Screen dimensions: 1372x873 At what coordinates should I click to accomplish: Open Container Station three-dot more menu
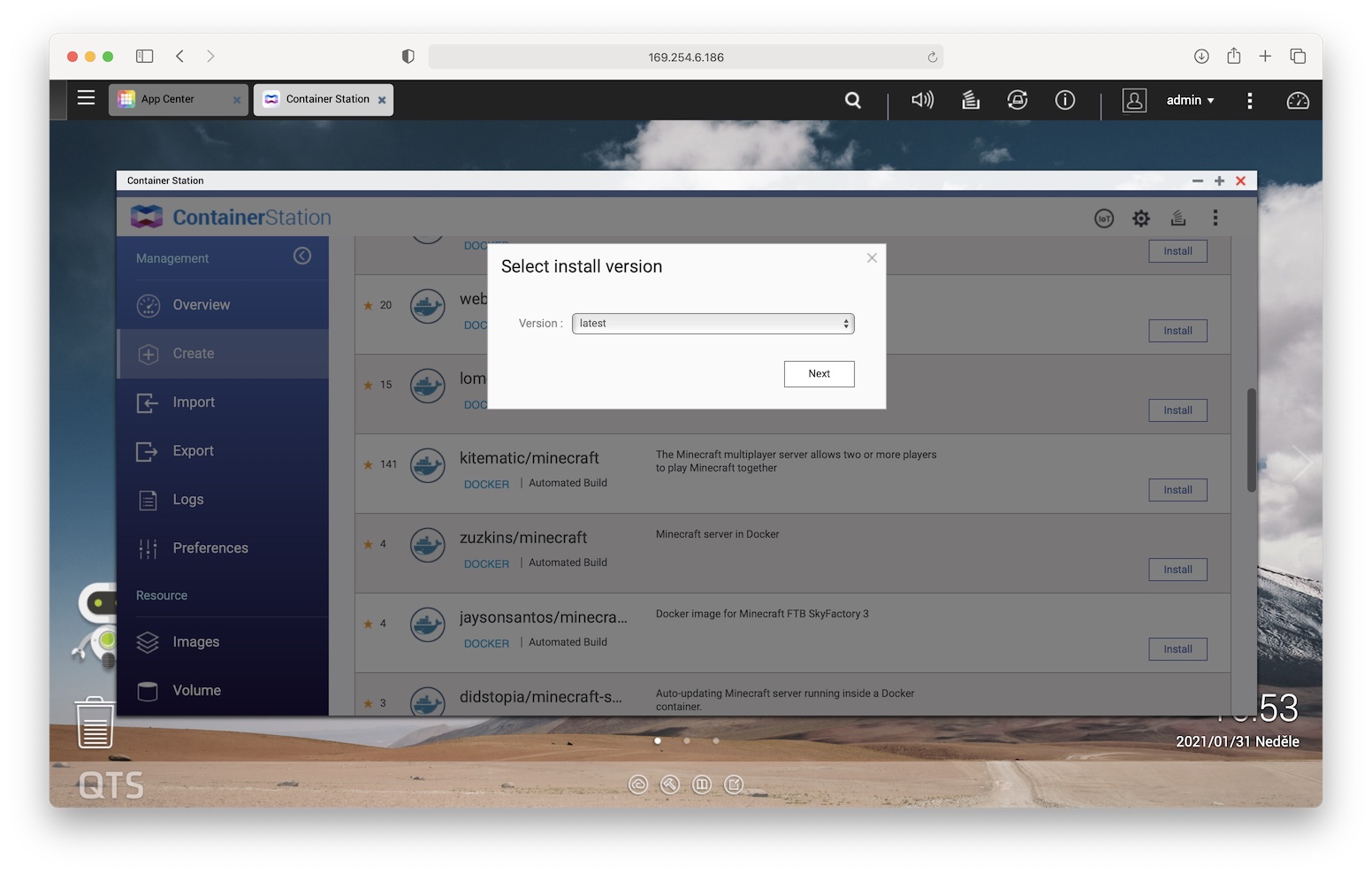[x=1215, y=218]
